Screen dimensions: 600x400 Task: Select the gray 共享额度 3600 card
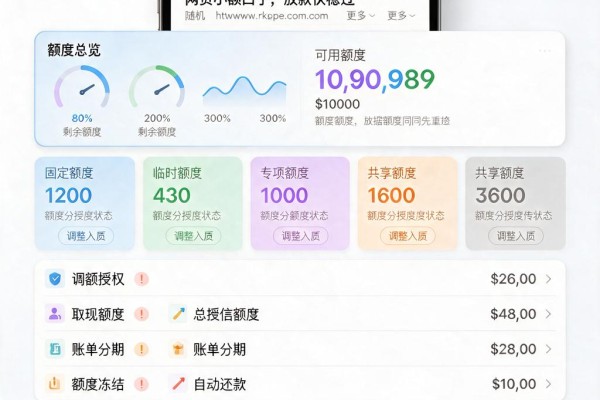tap(515, 203)
